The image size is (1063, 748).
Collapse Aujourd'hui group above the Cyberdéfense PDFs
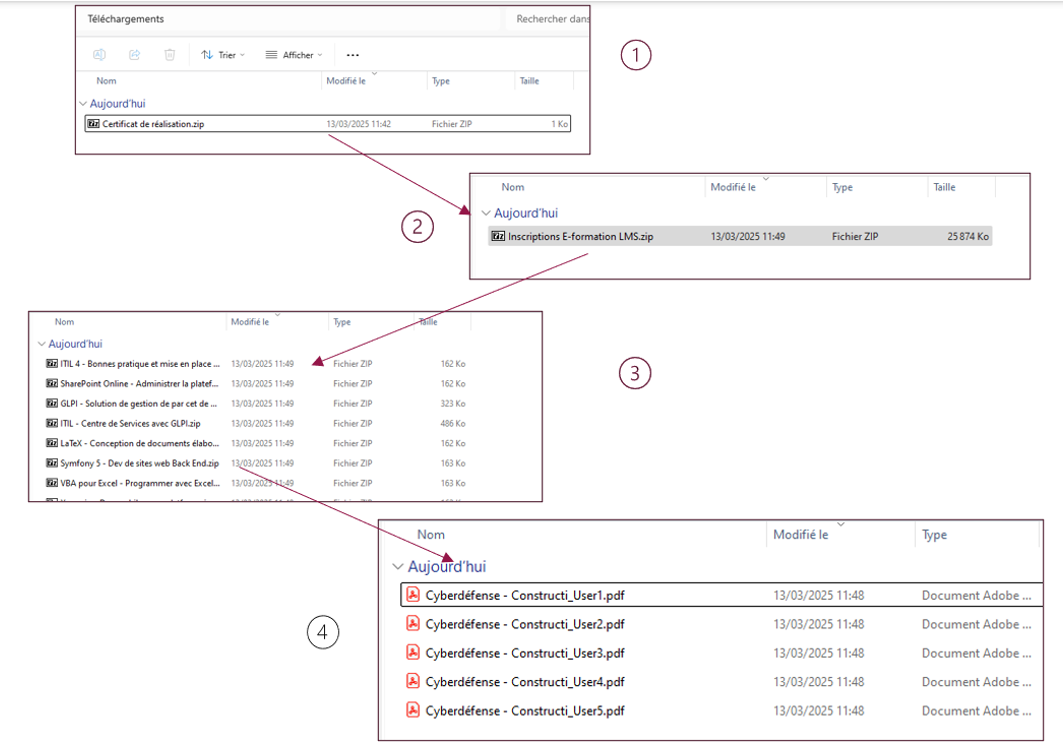pyautogui.click(x=398, y=566)
